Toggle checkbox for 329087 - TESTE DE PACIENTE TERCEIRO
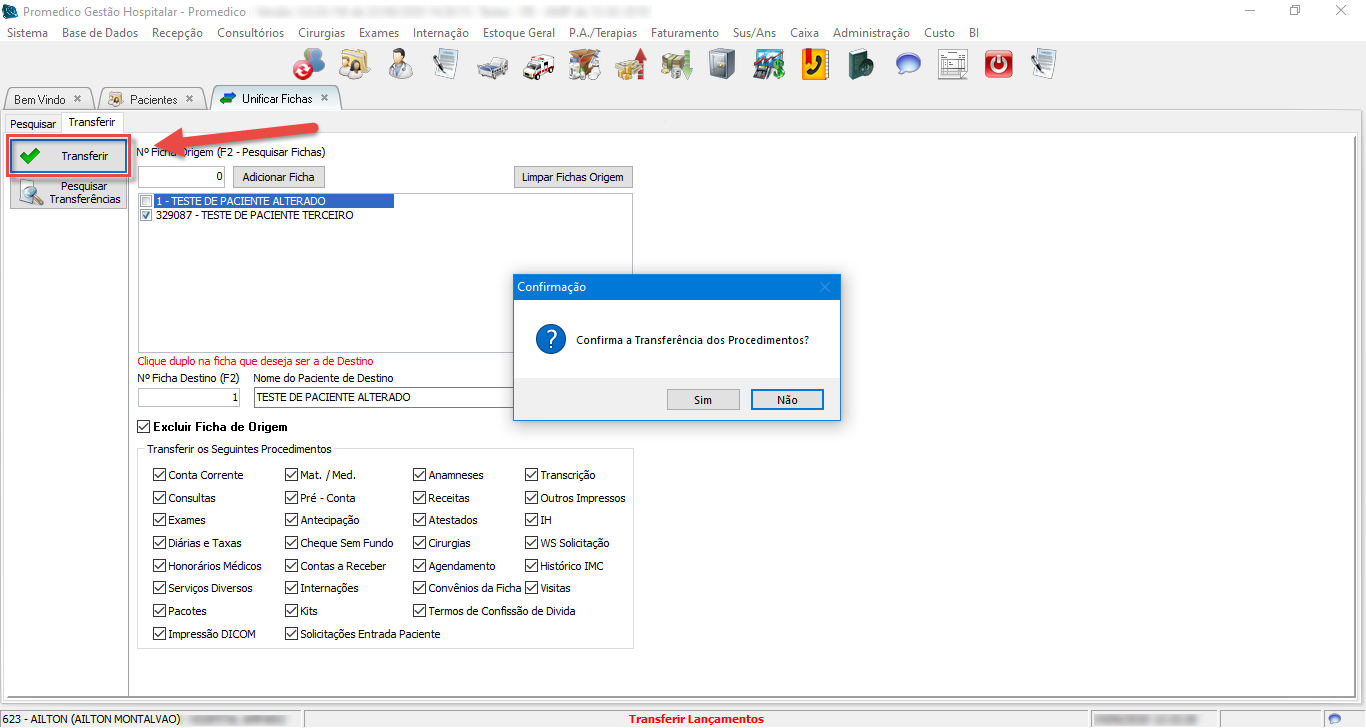1366x728 pixels. point(146,215)
